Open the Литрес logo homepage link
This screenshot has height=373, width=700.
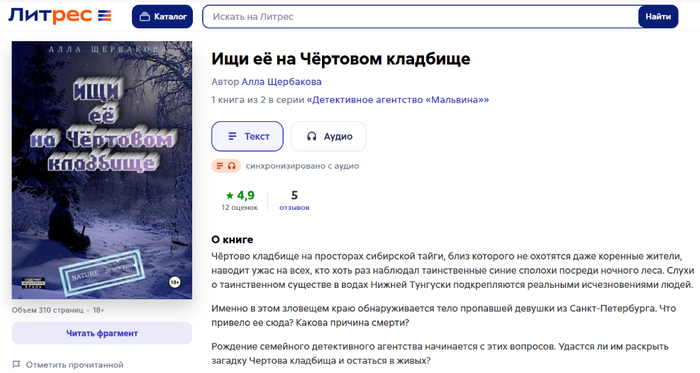[x=60, y=16]
